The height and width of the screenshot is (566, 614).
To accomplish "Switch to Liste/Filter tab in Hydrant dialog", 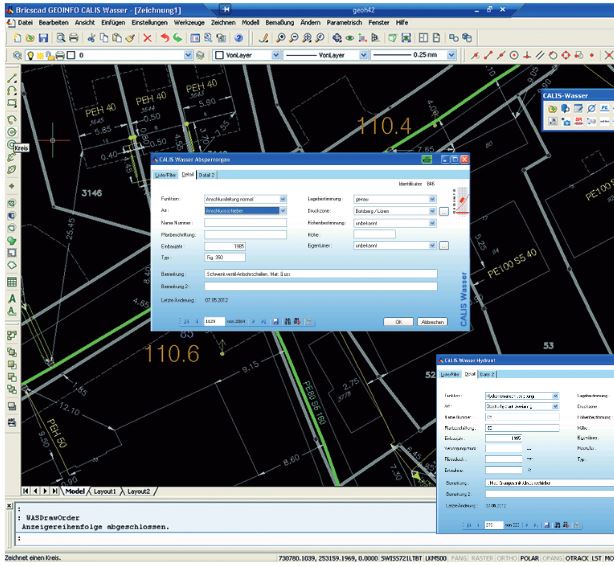I will (x=450, y=374).
